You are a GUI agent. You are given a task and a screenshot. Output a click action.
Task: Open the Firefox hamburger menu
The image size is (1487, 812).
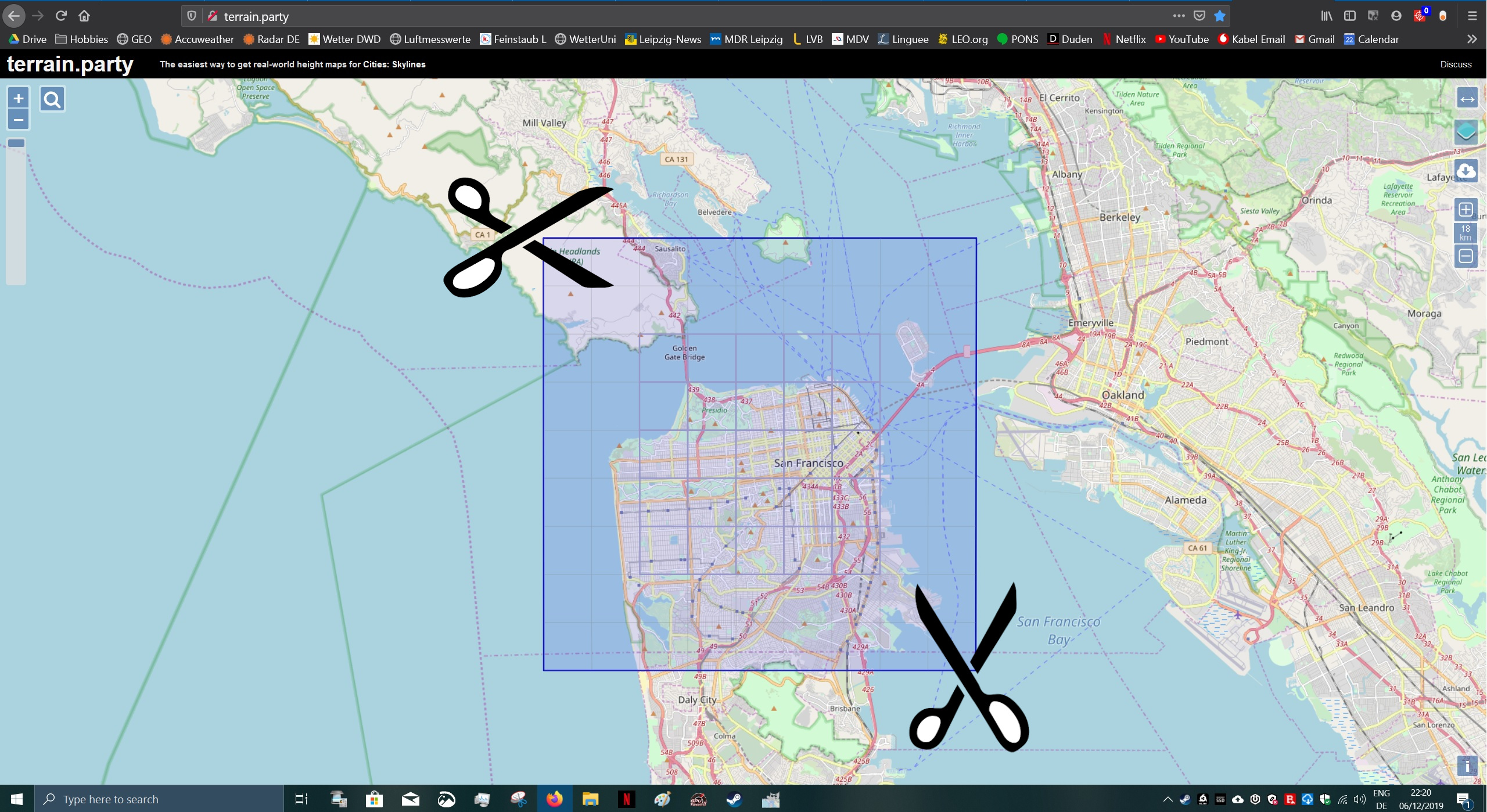(1472, 16)
